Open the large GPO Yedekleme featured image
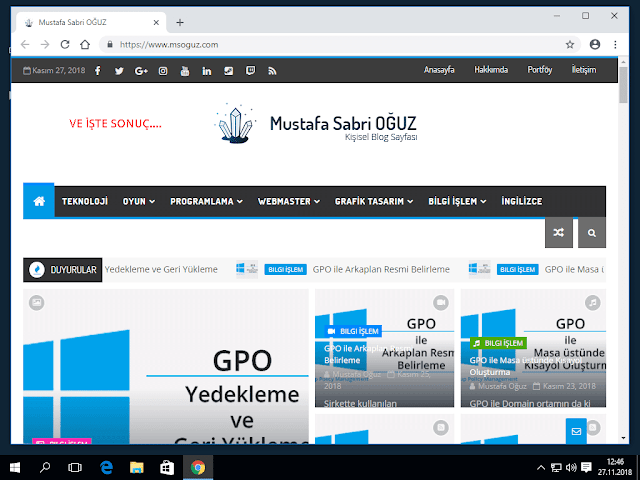This screenshot has height=480, width=640. 166,367
